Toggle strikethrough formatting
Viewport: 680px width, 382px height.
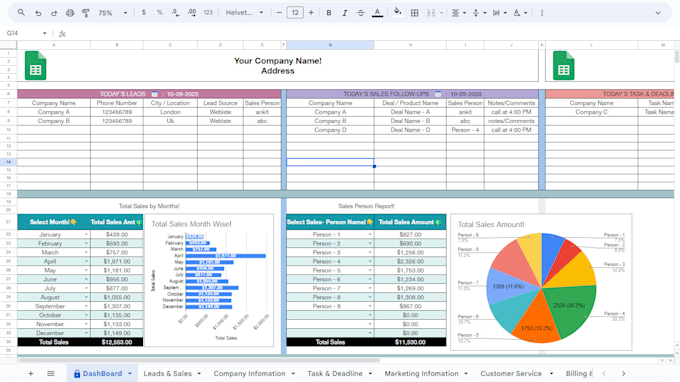point(361,13)
